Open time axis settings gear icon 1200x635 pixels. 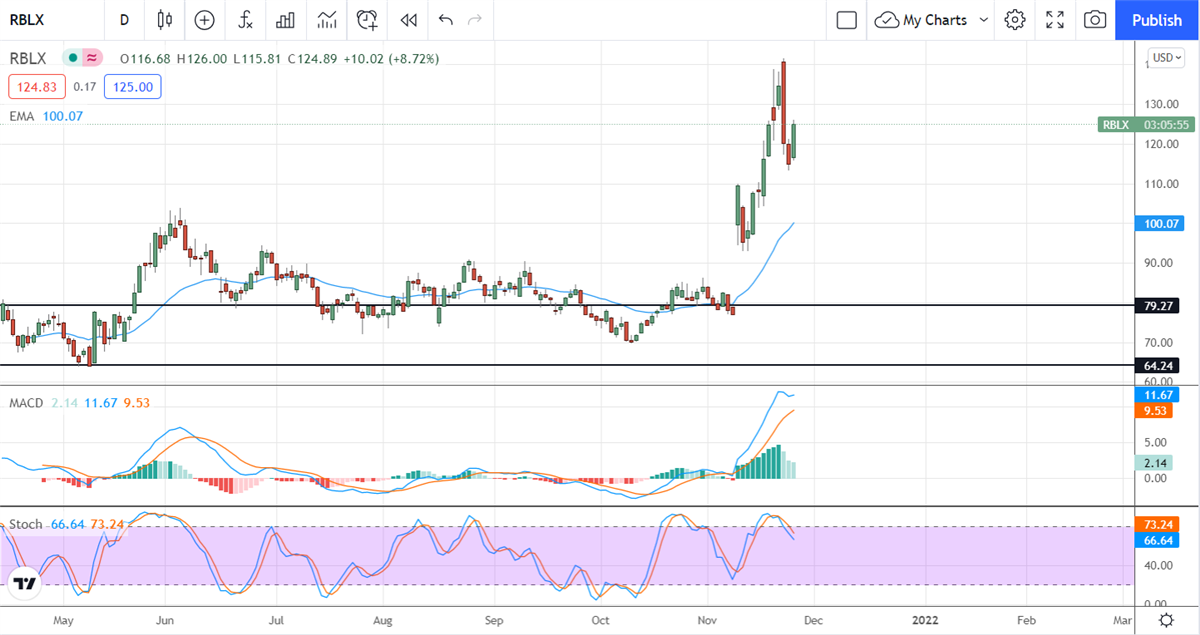tap(1166, 620)
